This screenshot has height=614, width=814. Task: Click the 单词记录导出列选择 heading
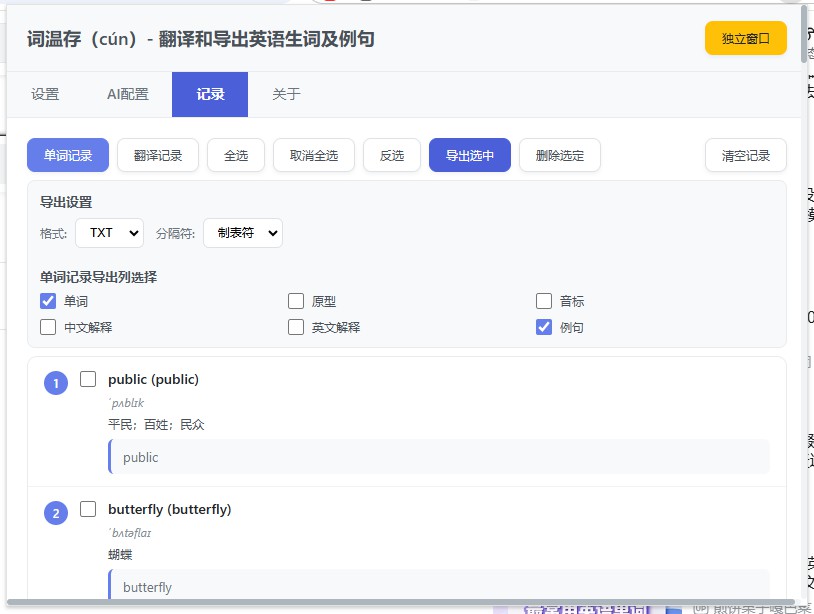pos(99,277)
